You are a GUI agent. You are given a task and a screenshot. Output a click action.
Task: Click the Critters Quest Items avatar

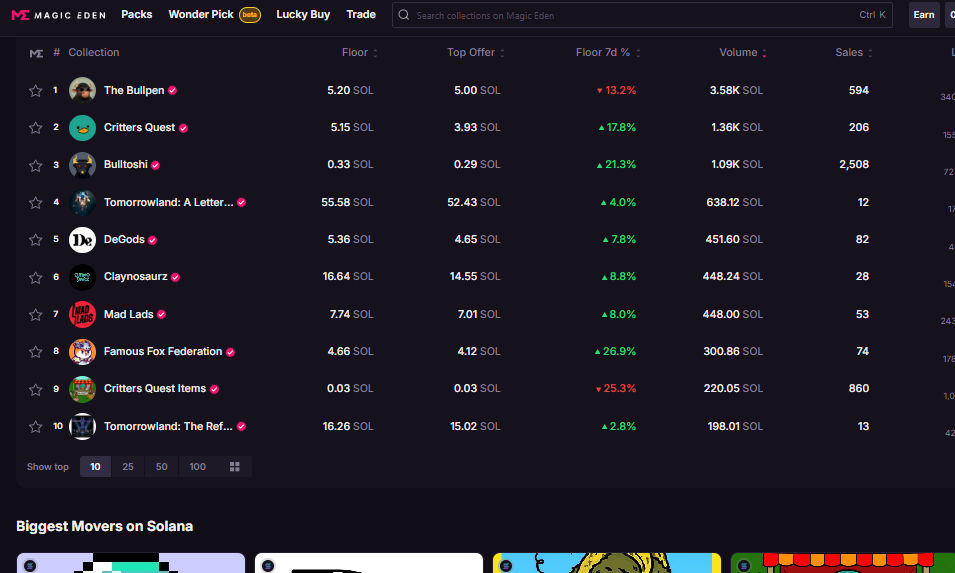pyautogui.click(x=82, y=389)
